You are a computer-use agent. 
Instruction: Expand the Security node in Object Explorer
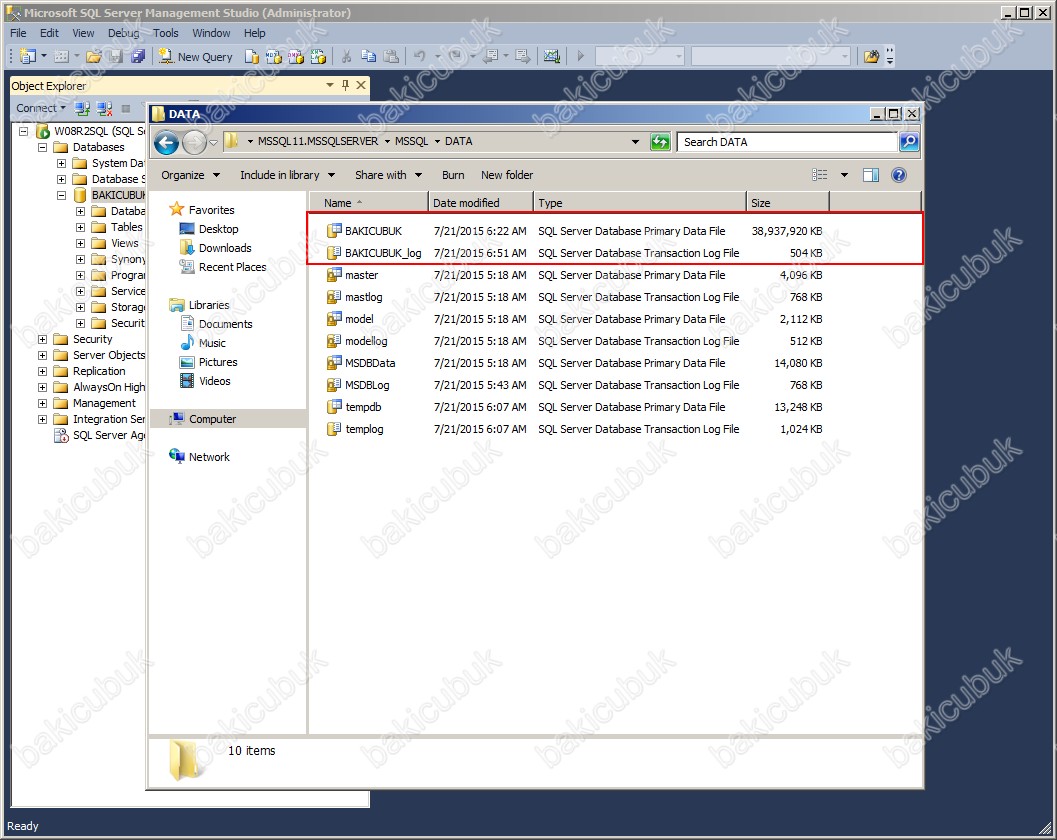pyautogui.click(x=42, y=339)
